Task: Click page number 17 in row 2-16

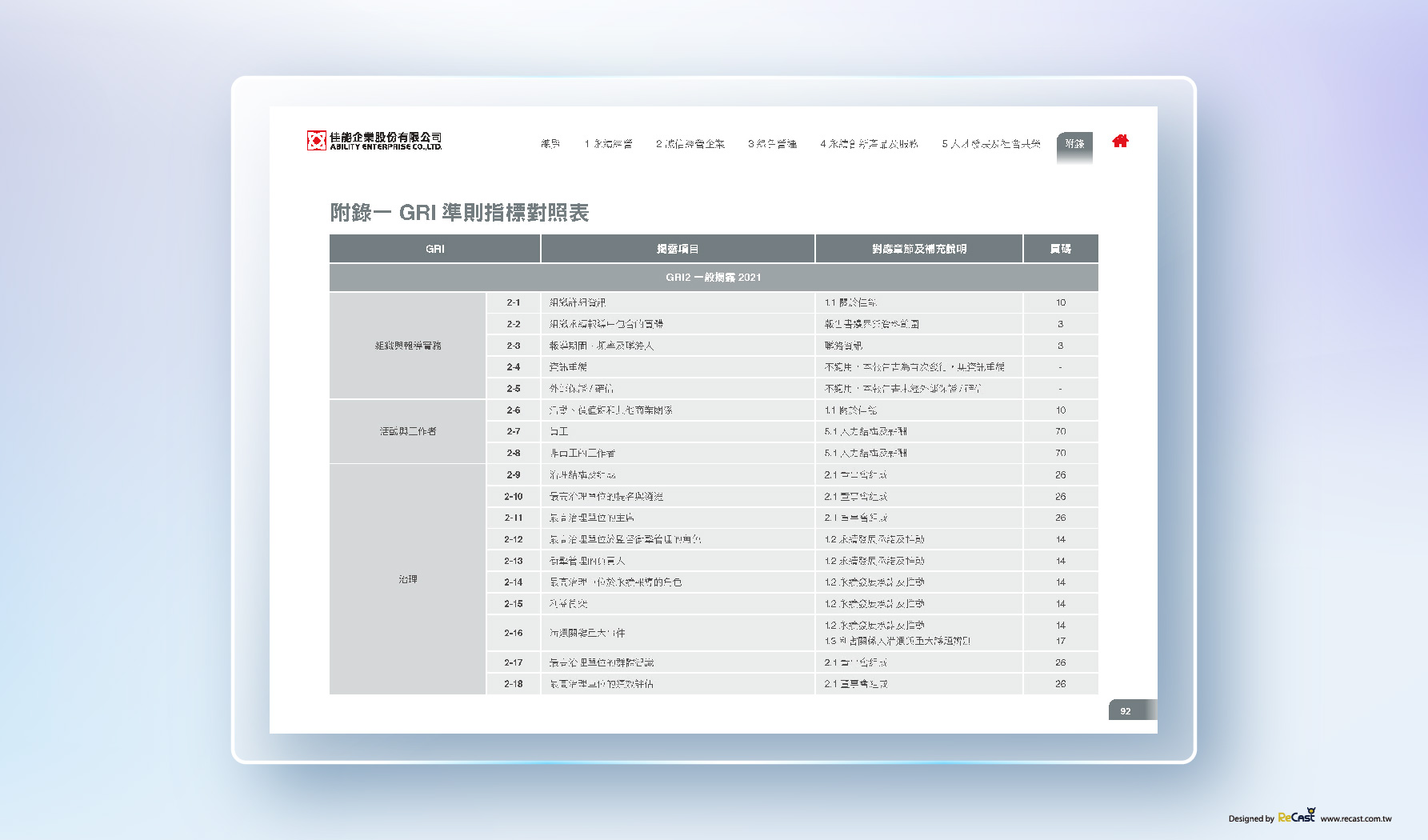Action: pos(1061,641)
